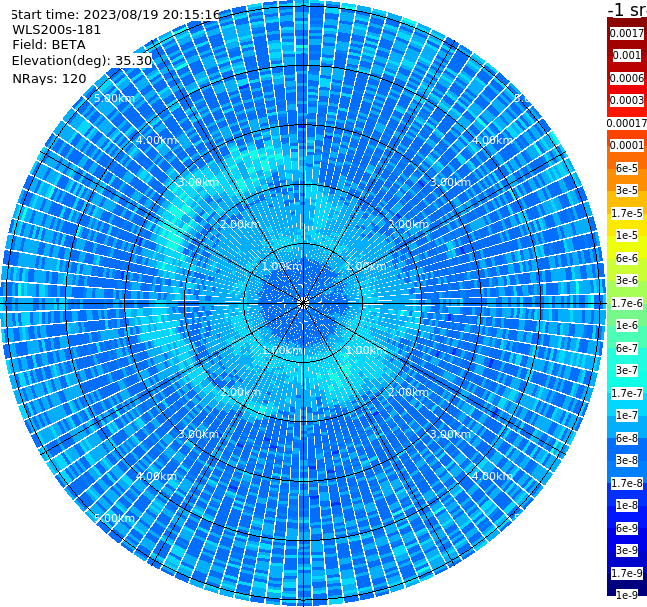647x607 pixels.
Task: Click the 3e-8 colorbar value
Action: click(x=627, y=460)
